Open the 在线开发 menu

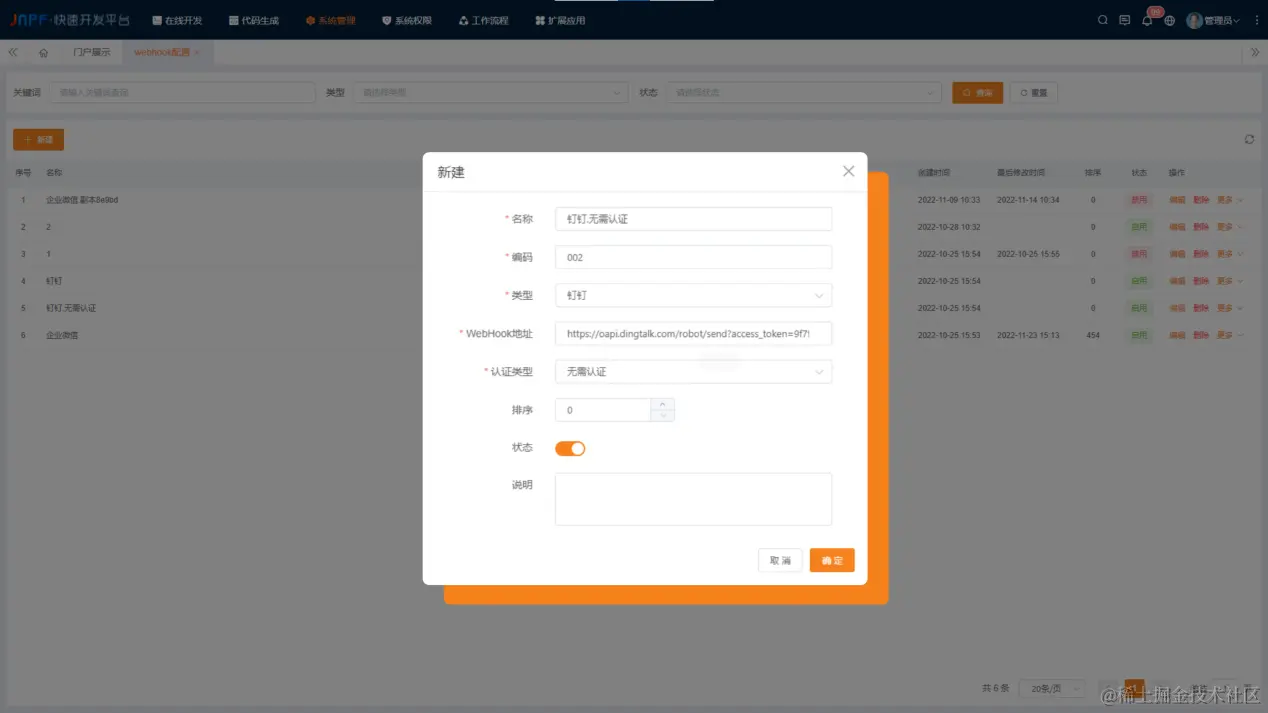[x=177, y=20]
